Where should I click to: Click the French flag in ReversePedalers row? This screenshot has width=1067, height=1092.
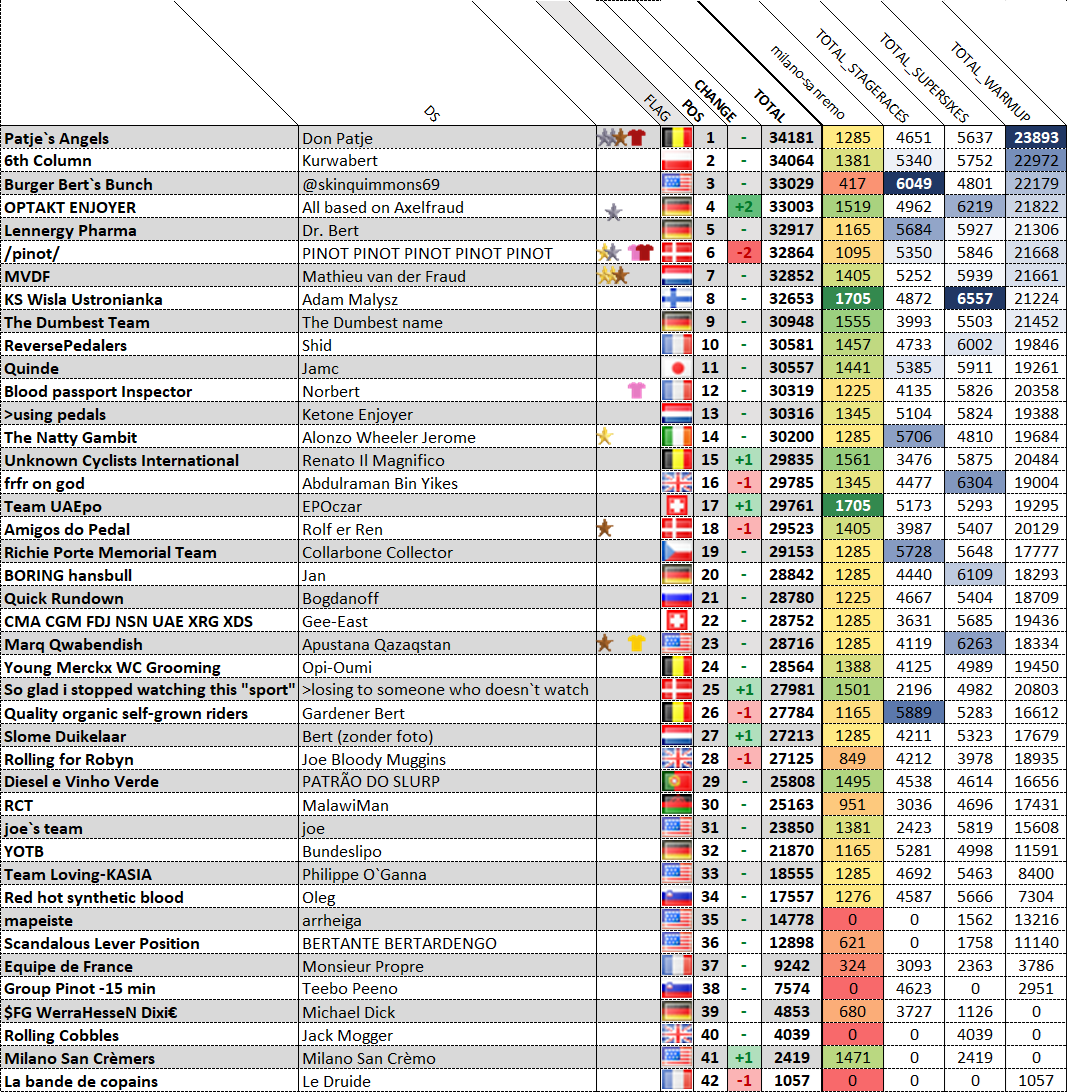676,344
